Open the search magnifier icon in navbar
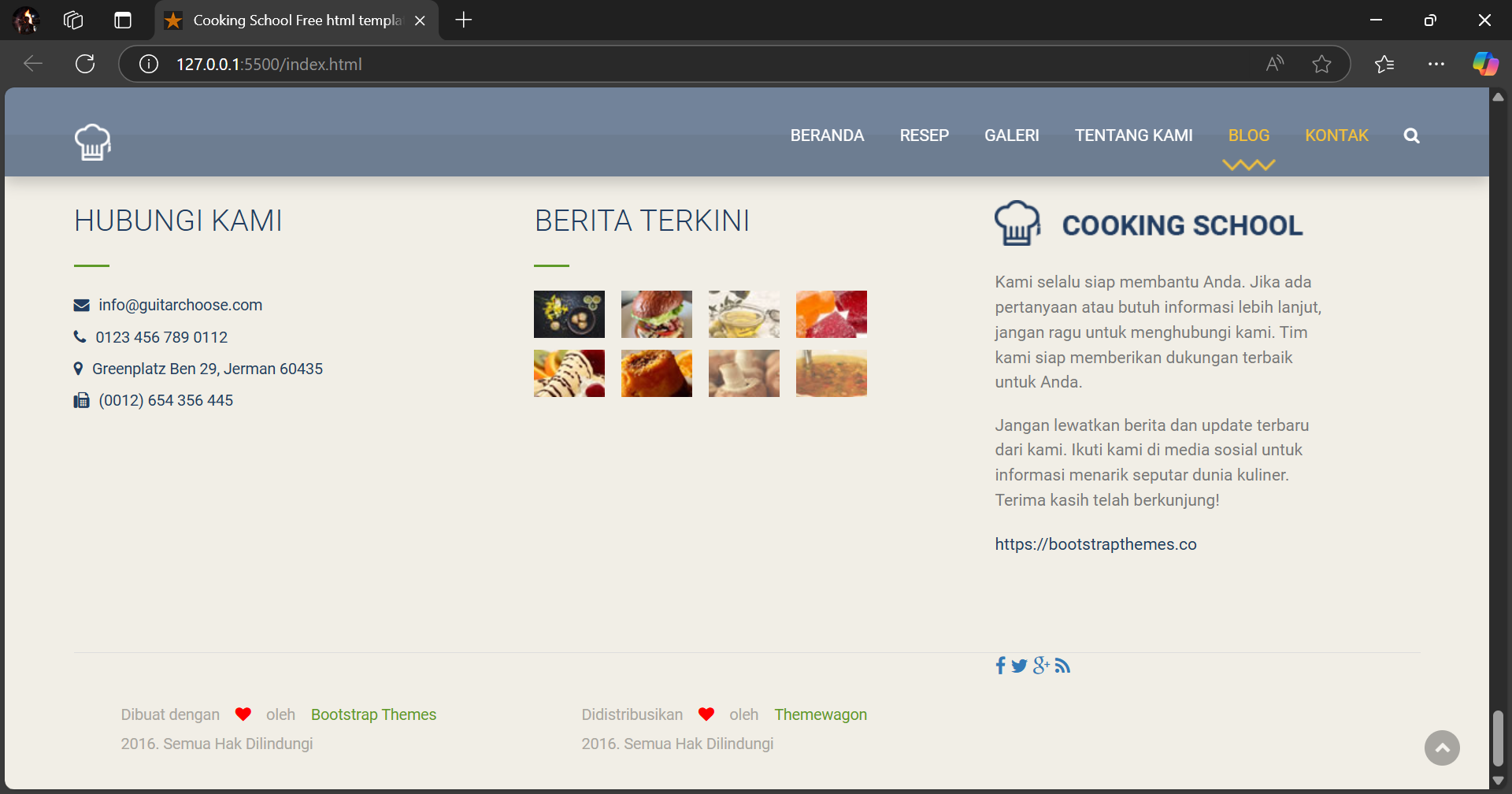 (1411, 135)
